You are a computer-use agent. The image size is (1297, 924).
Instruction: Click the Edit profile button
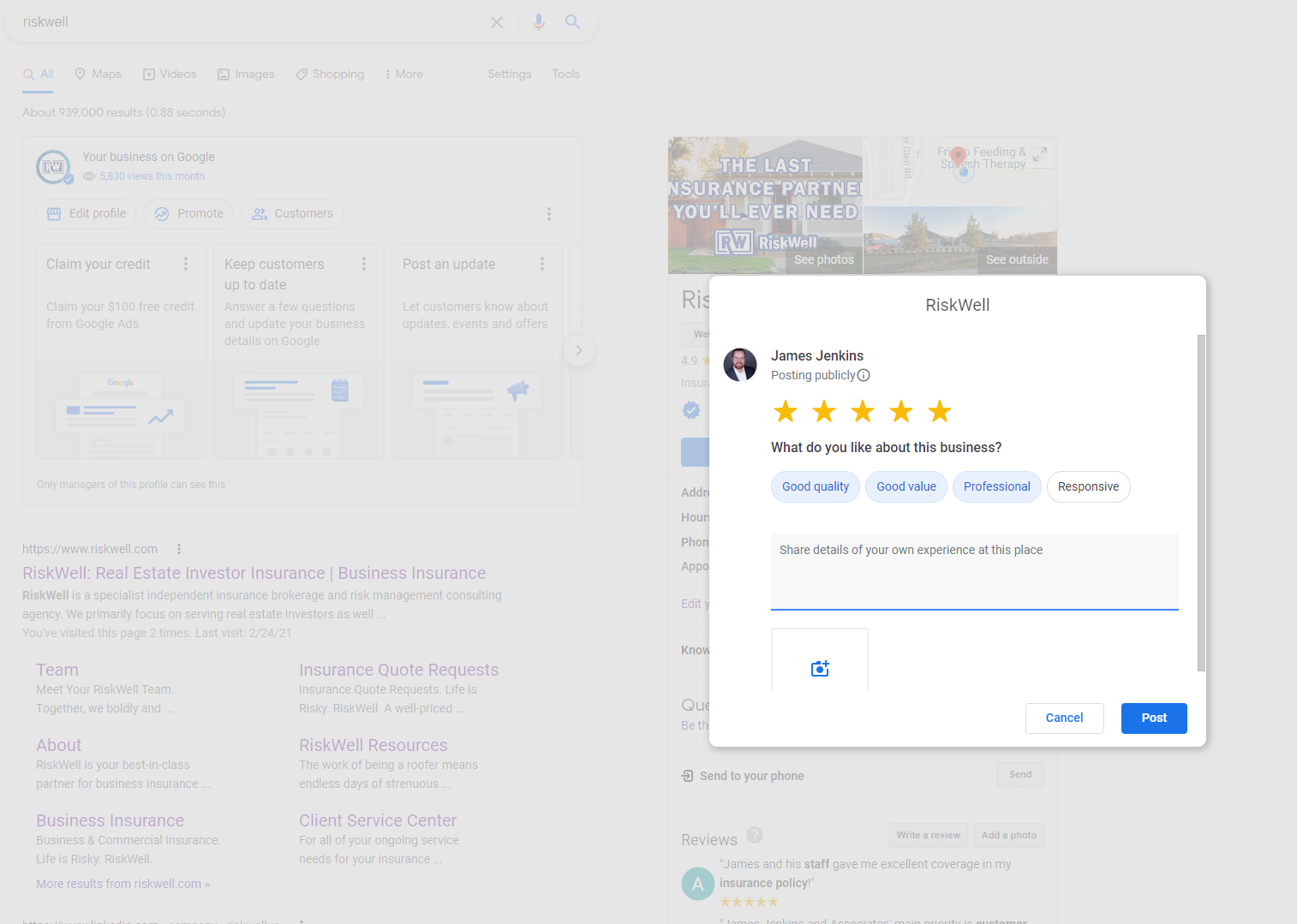click(86, 214)
